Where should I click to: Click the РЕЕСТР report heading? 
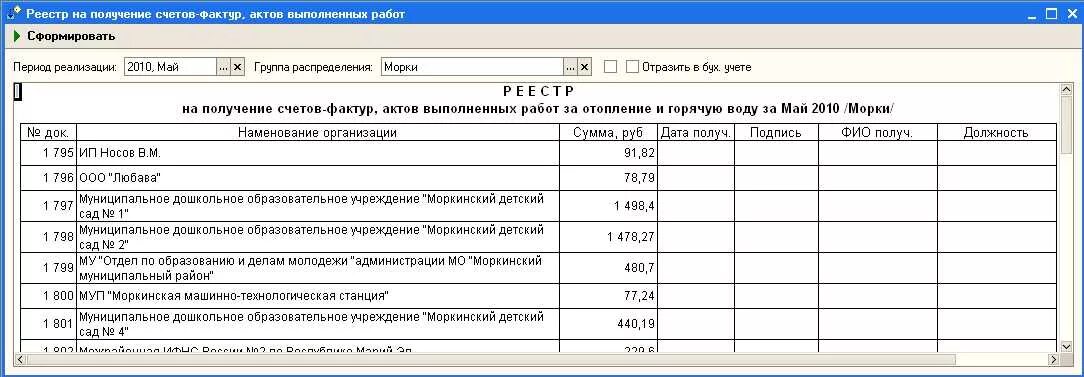539,91
